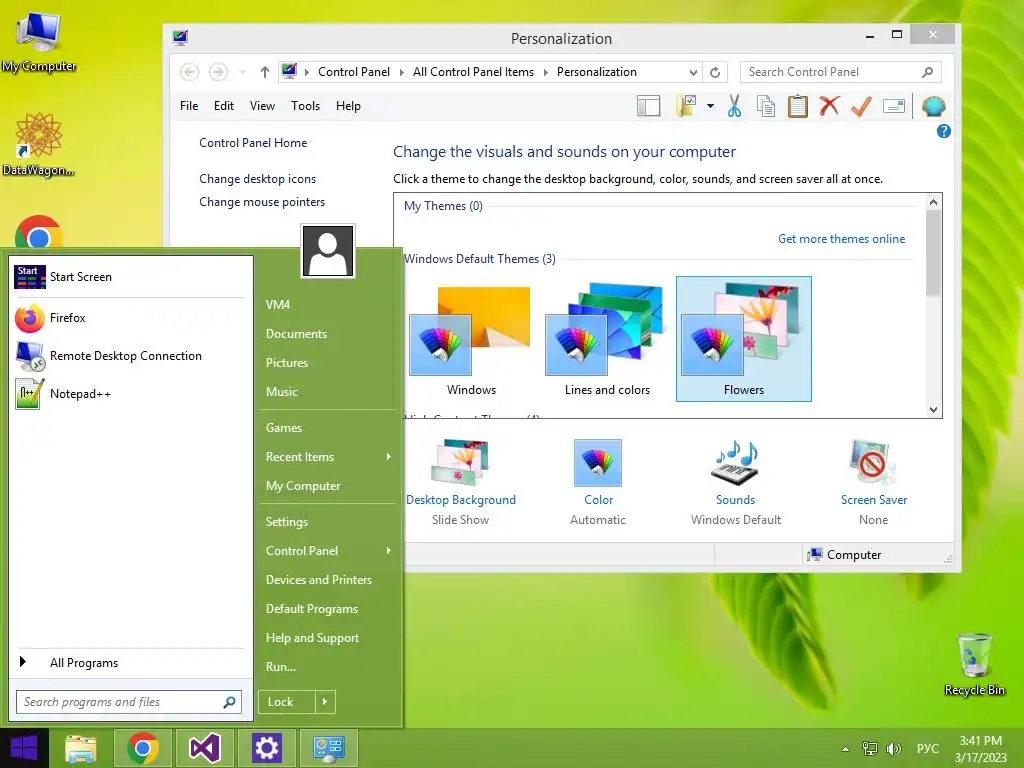The image size is (1024, 768).
Task: Open volume speaker tray icon
Action: [x=893, y=749]
